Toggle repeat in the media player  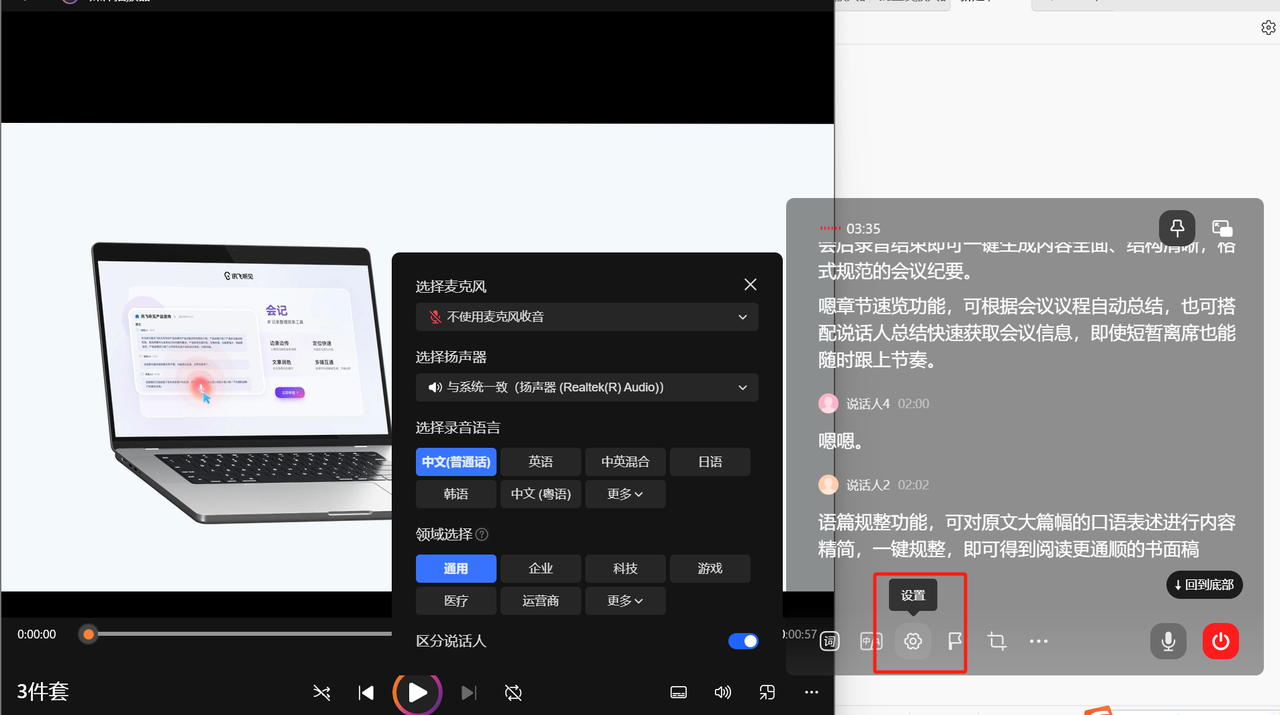pyautogui.click(x=514, y=692)
